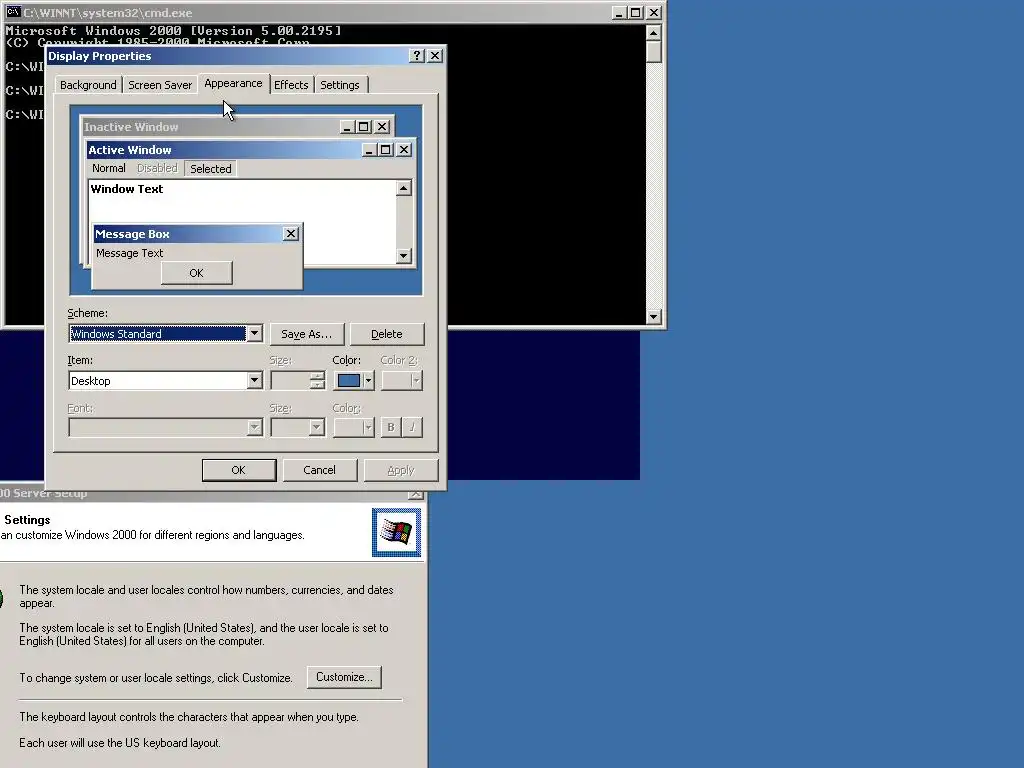Close the preview Message Box with X

click(291, 234)
